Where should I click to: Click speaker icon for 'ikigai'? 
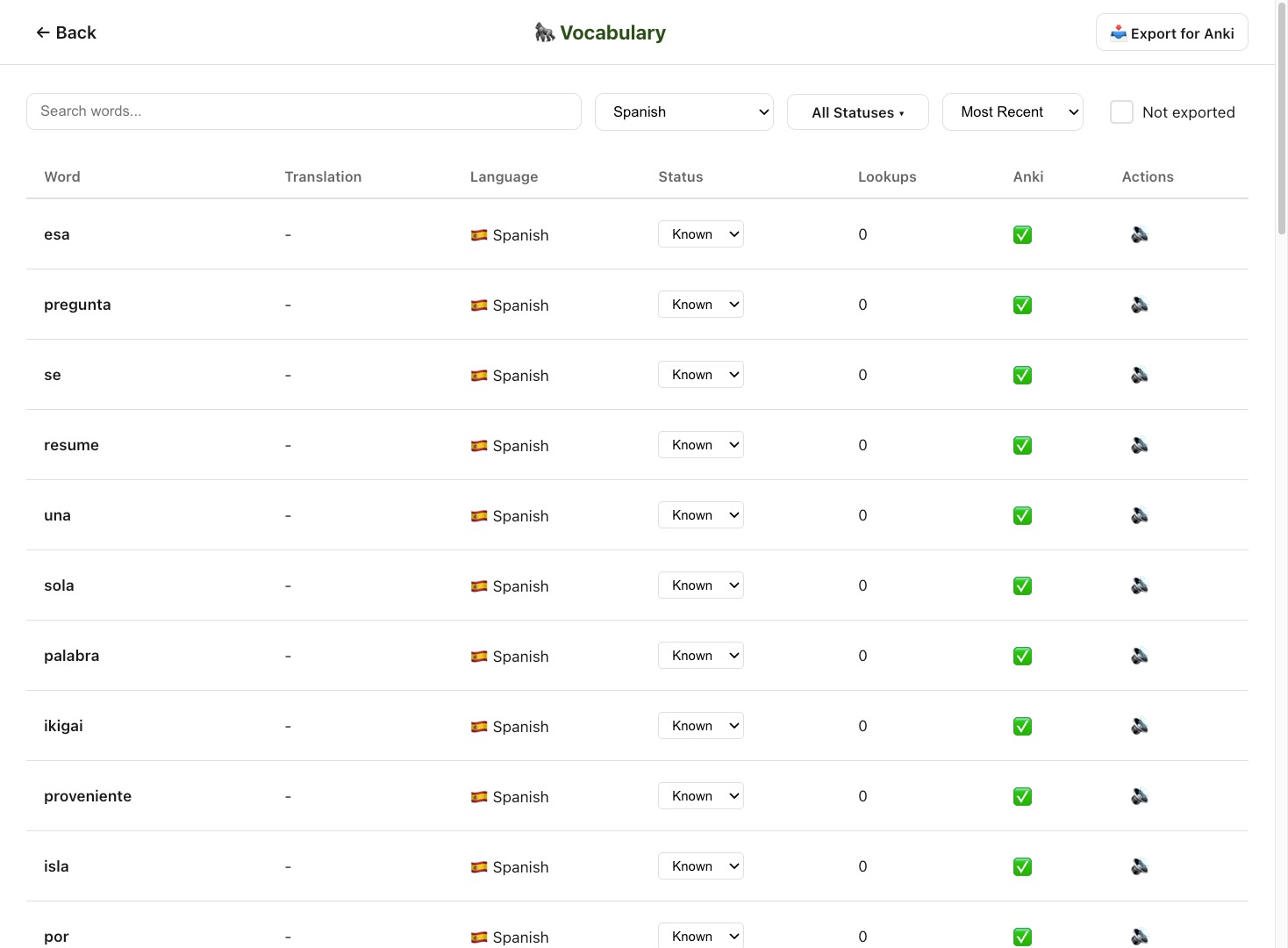[1139, 726]
